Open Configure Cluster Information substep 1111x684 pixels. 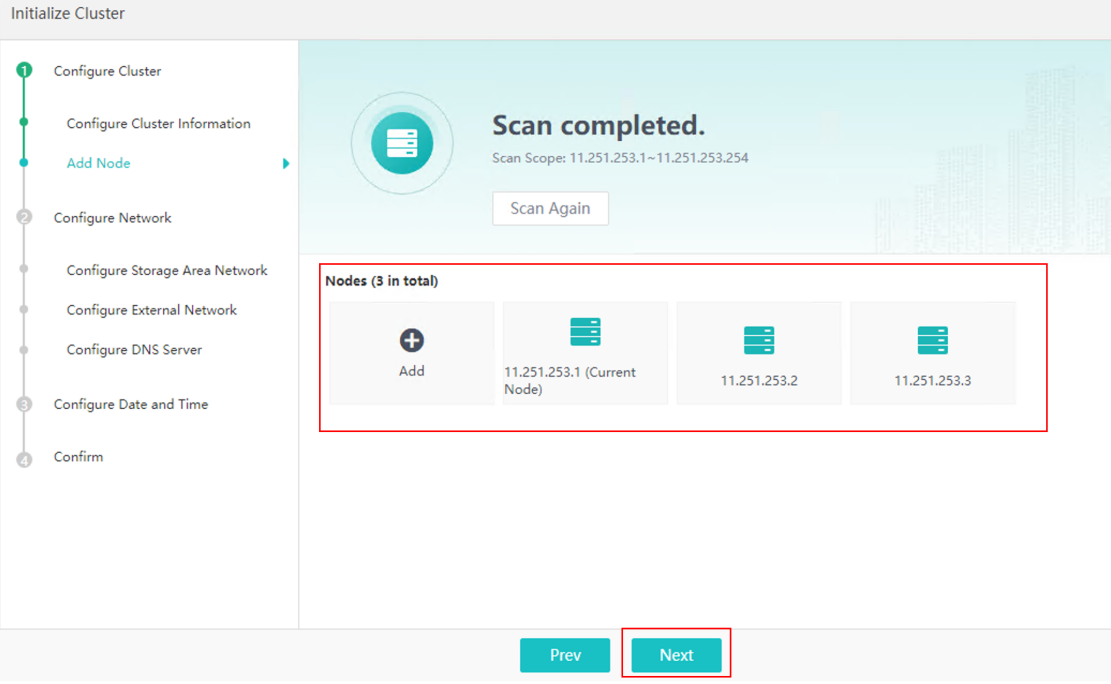point(159,123)
